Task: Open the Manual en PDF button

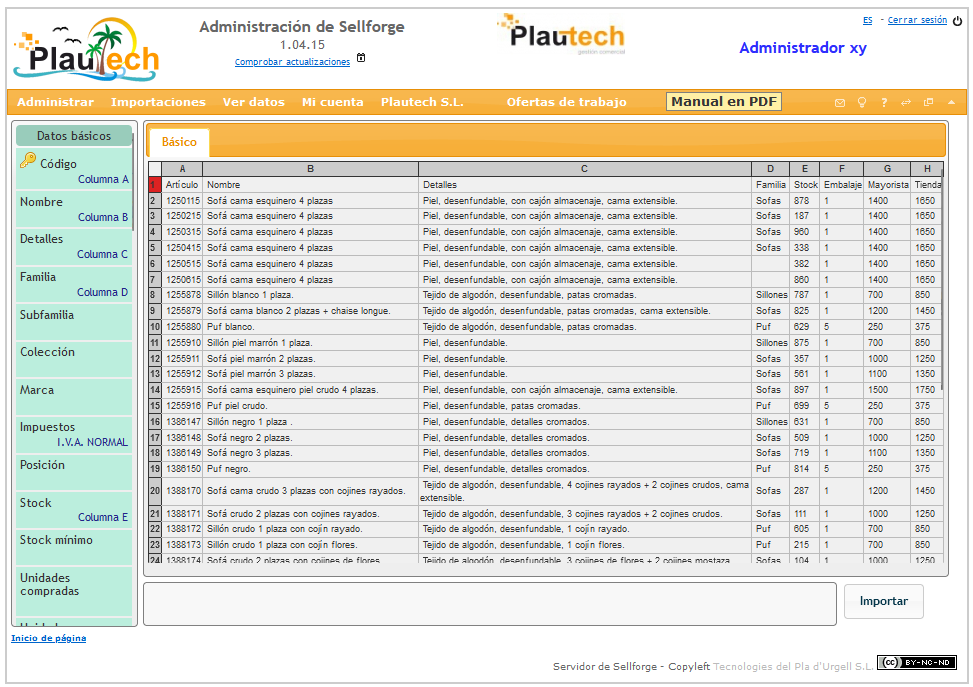Action: click(723, 102)
